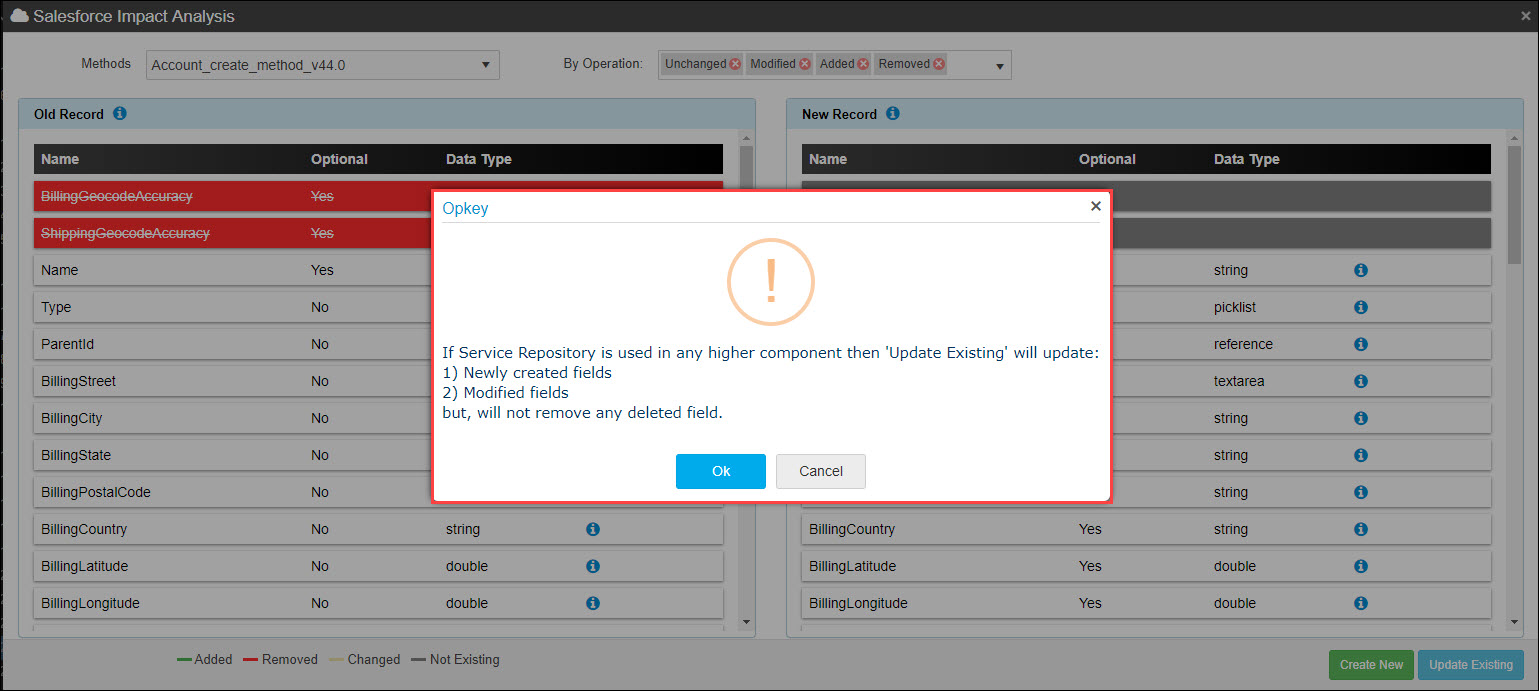
Task: Click the info icon beside Old Record
Action: point(120,114)
